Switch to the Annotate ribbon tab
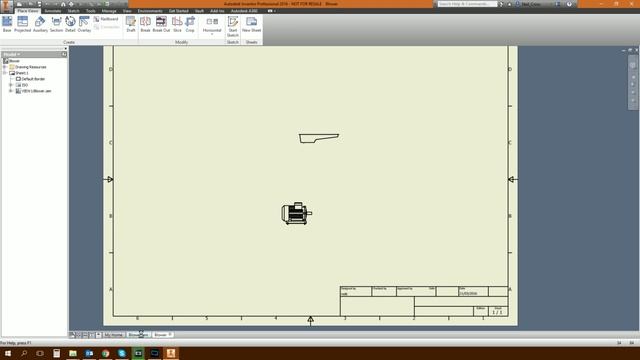 pos(53,11)
